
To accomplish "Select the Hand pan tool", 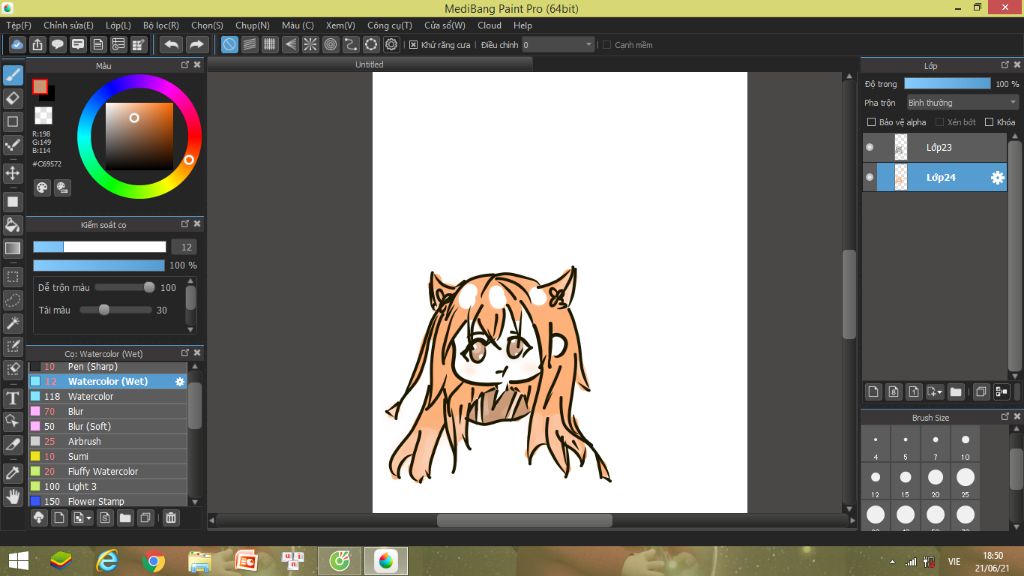I will (12, 496).
